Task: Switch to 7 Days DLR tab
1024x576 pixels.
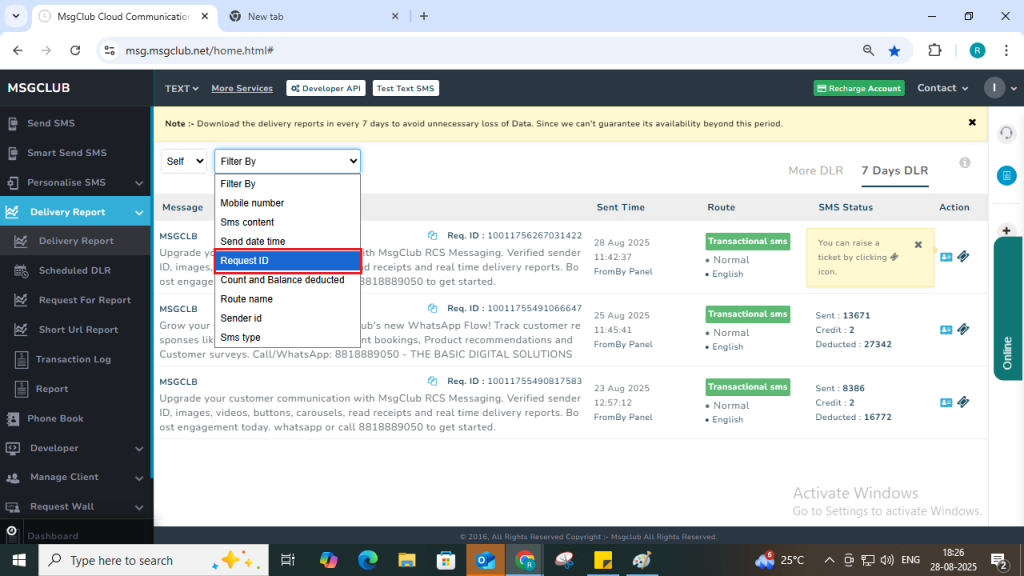Action: tap(894, 170)
